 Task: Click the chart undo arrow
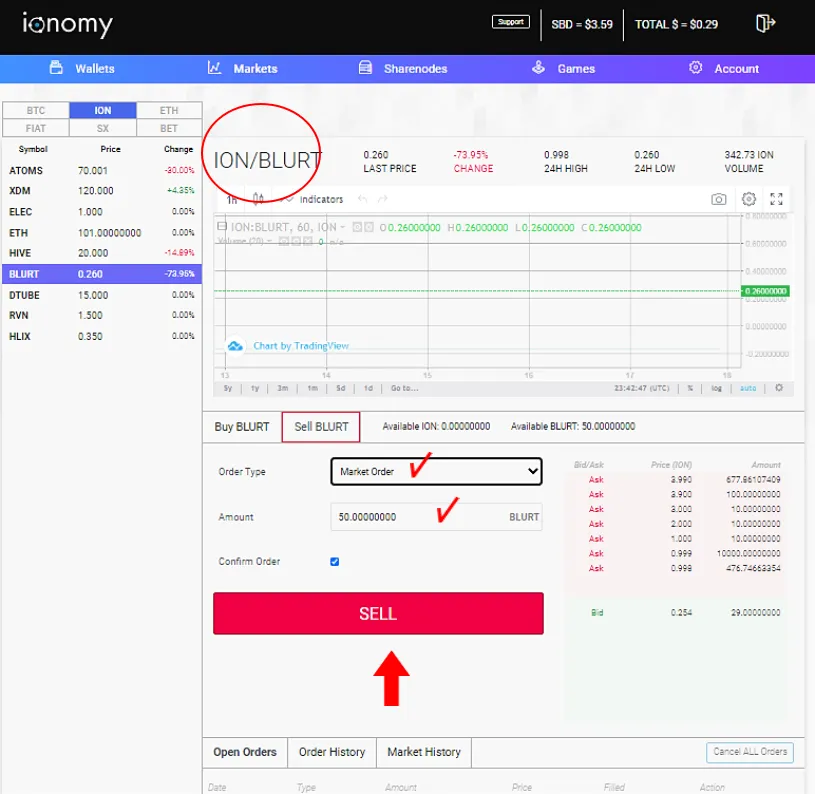(x=363, y=199)
